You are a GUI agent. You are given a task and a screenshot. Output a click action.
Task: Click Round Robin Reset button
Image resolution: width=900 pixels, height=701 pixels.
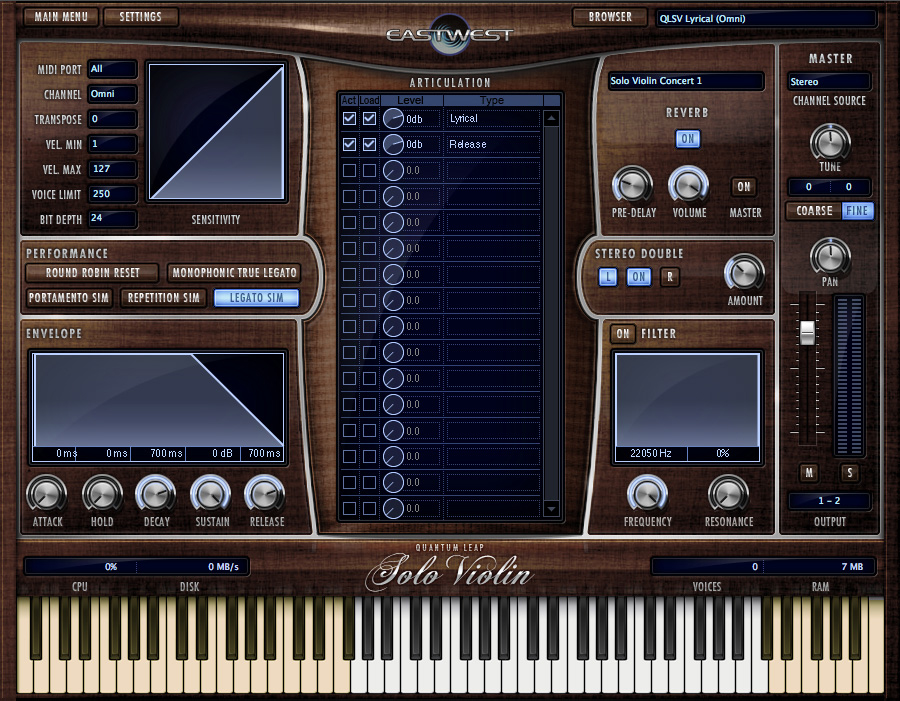92,273
